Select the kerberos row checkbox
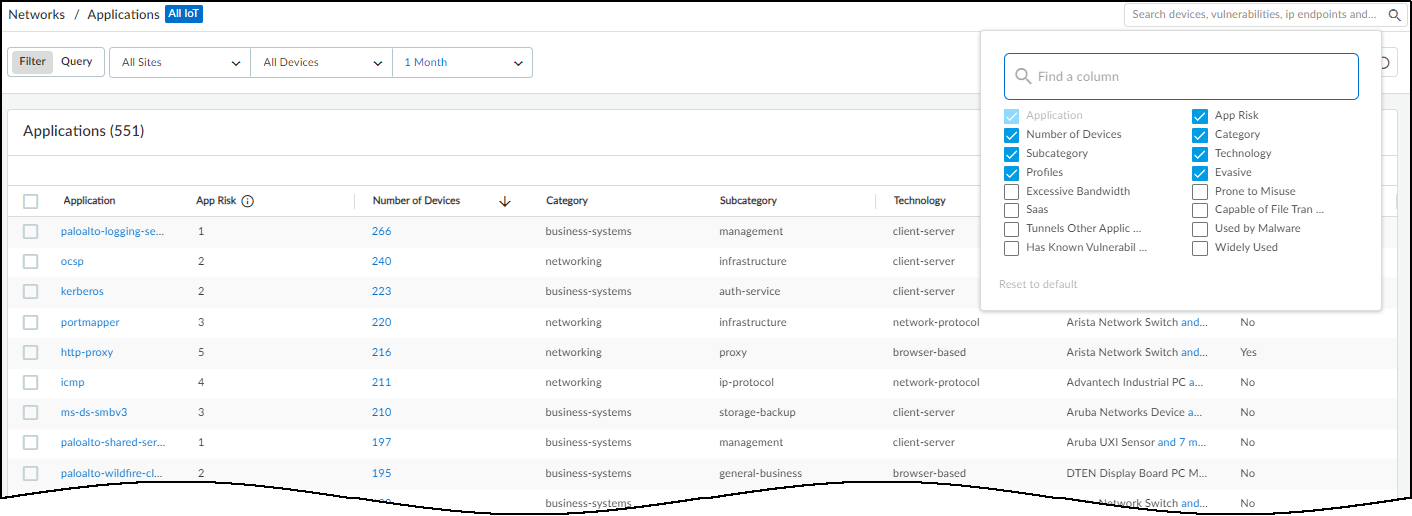Screen dimensions: 1412x516 [x=31, y=292]
